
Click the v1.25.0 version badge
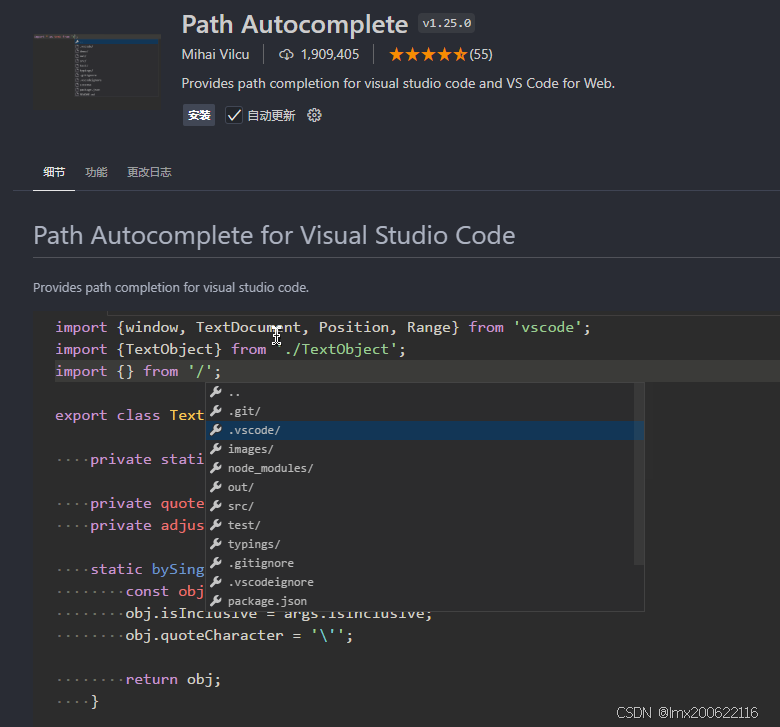(x=447, y=23)
